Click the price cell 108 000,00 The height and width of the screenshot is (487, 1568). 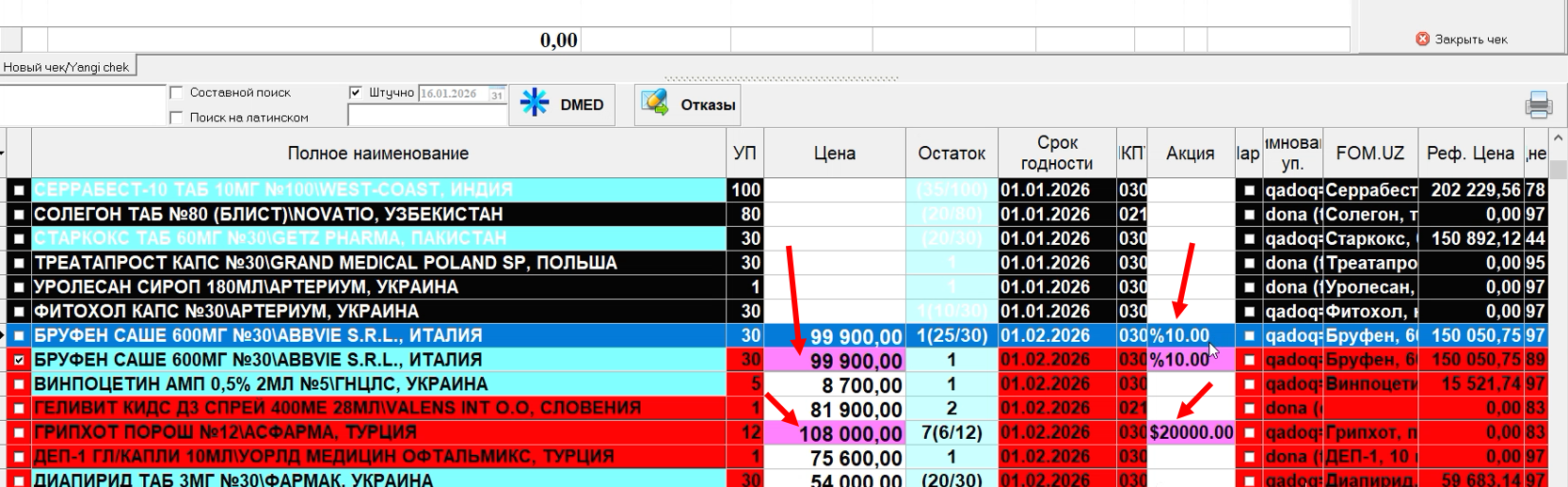[x=835, y=433]
